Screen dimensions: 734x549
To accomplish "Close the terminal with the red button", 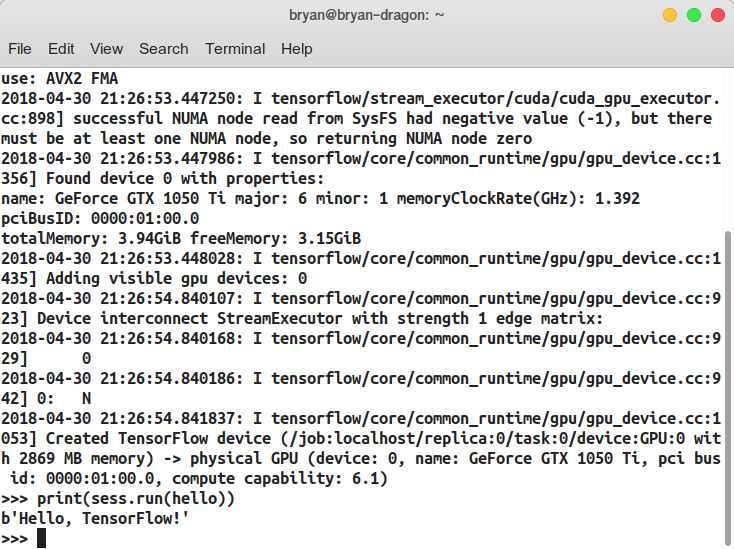I will (716, 15).
